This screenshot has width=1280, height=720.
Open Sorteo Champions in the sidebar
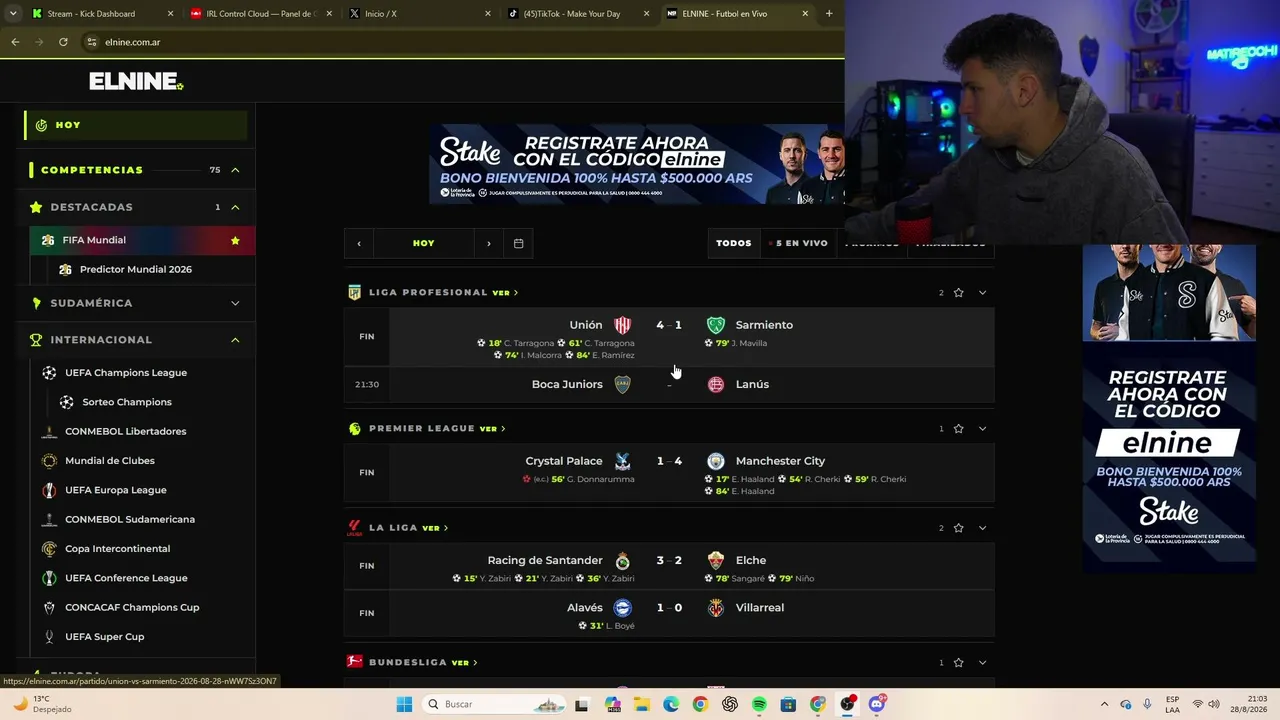127,402
